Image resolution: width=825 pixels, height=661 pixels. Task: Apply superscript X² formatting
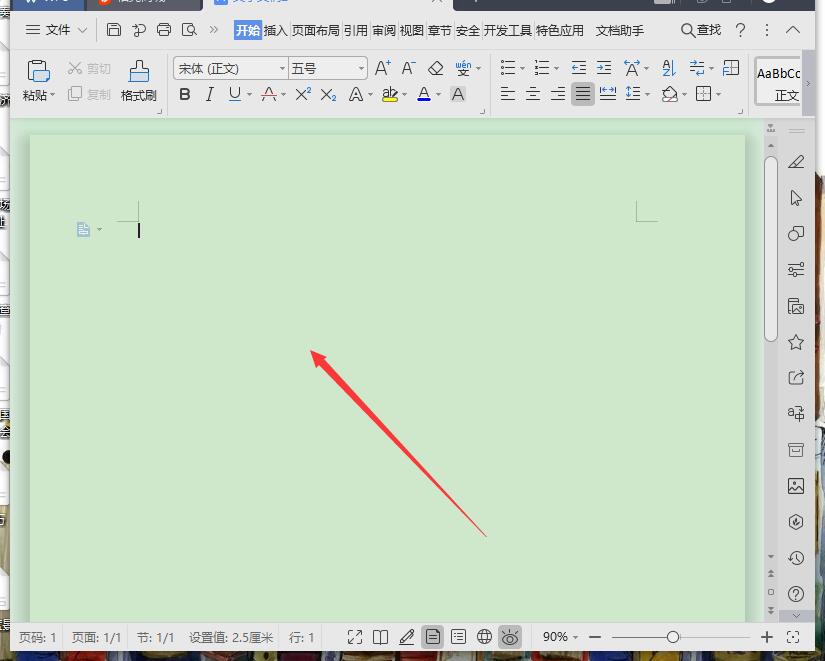pos(303,94)
